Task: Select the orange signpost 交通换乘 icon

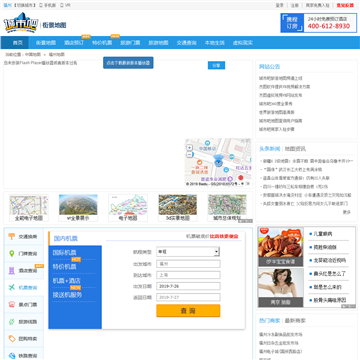Action: pos(12,237)
